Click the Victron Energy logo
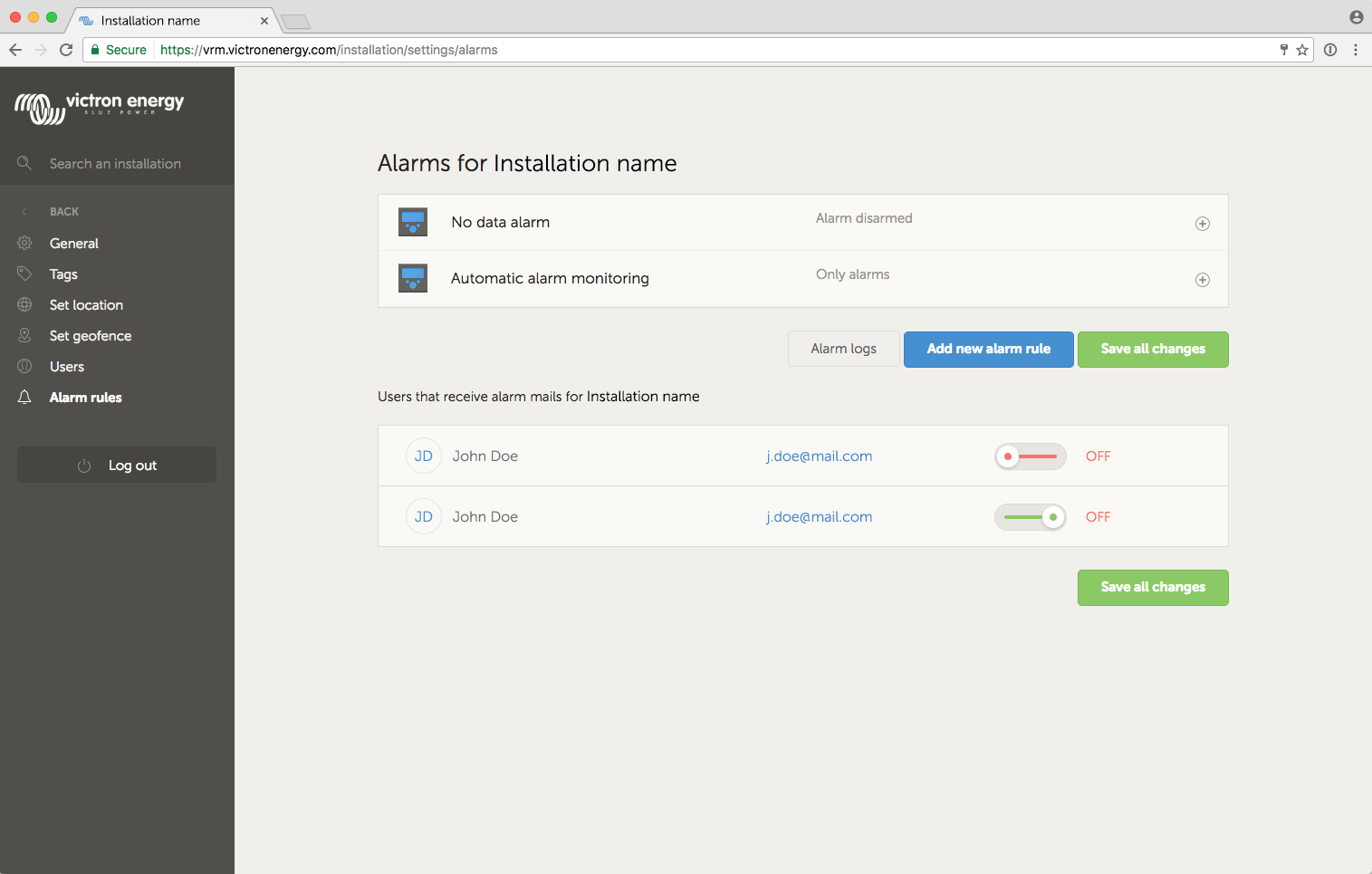The width and height of the screenshot is (1372, 874). point(100,107)
